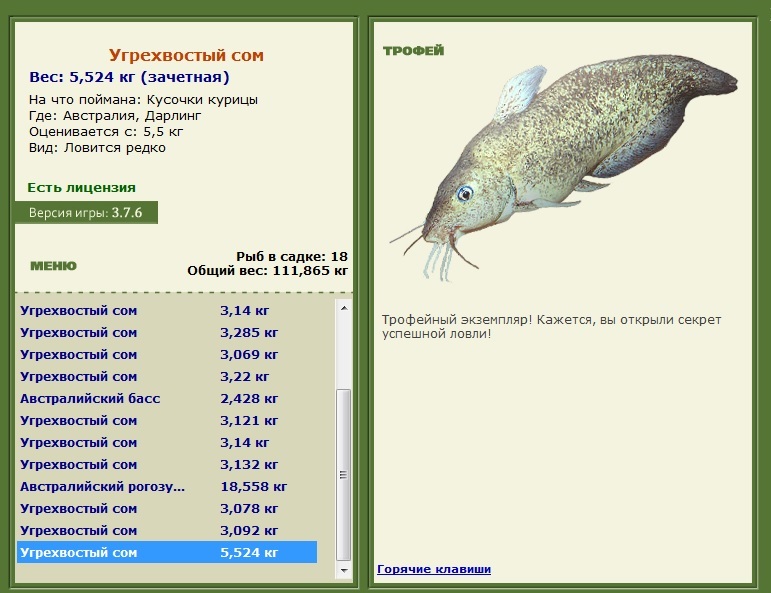Select the Угрехвостый сом 3,132 кг row

point(167,465)
